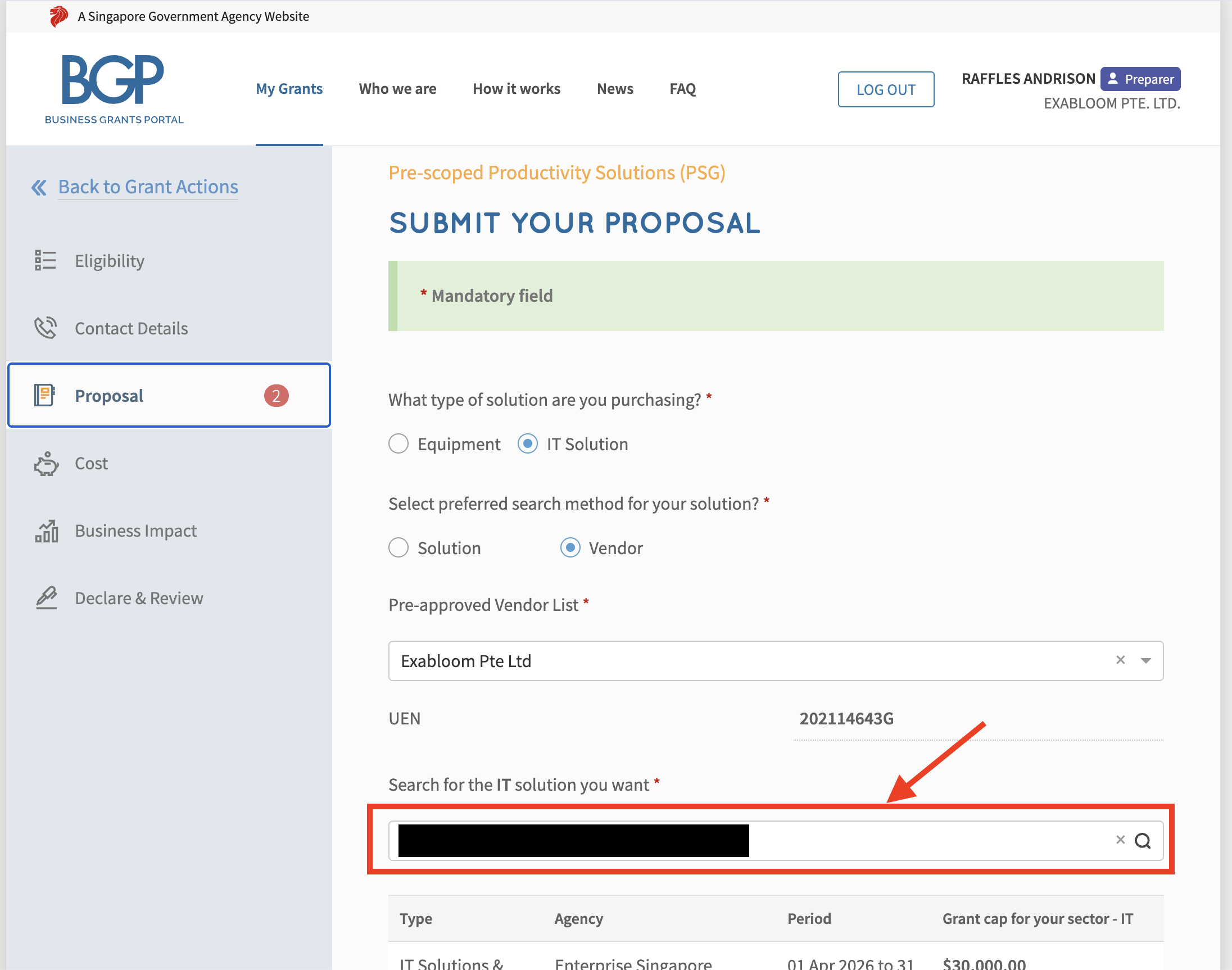Image resolution: width=1232 pixels, height=970 pixels.
Task: Select the IT Solution radio button
Action: [x=528, y=444]
